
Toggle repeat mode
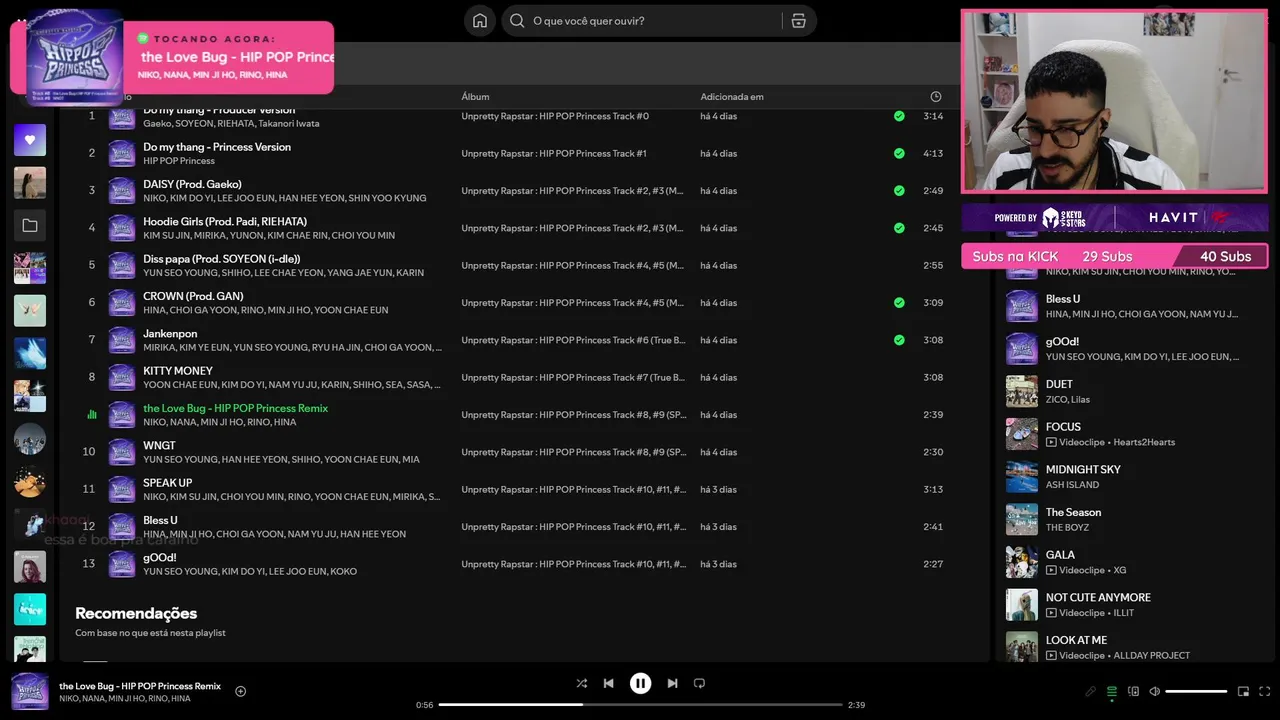coord(699,683)
